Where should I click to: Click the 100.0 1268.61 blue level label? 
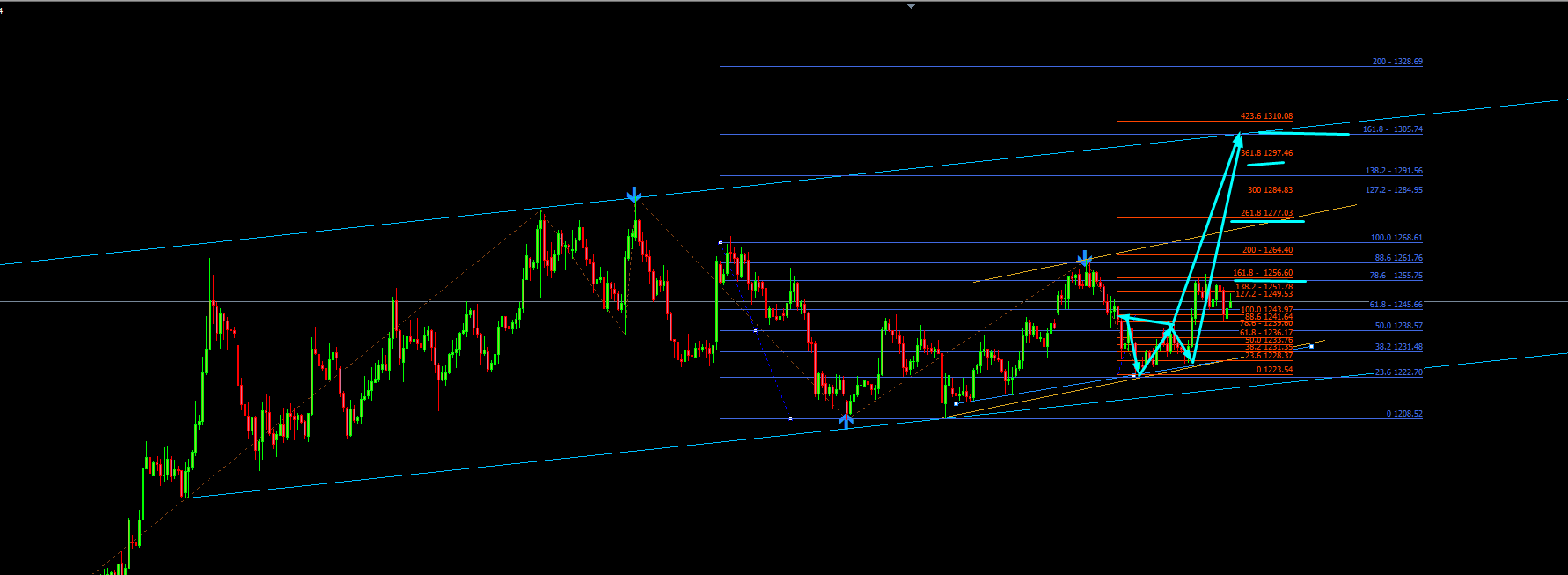(1396, 238)
